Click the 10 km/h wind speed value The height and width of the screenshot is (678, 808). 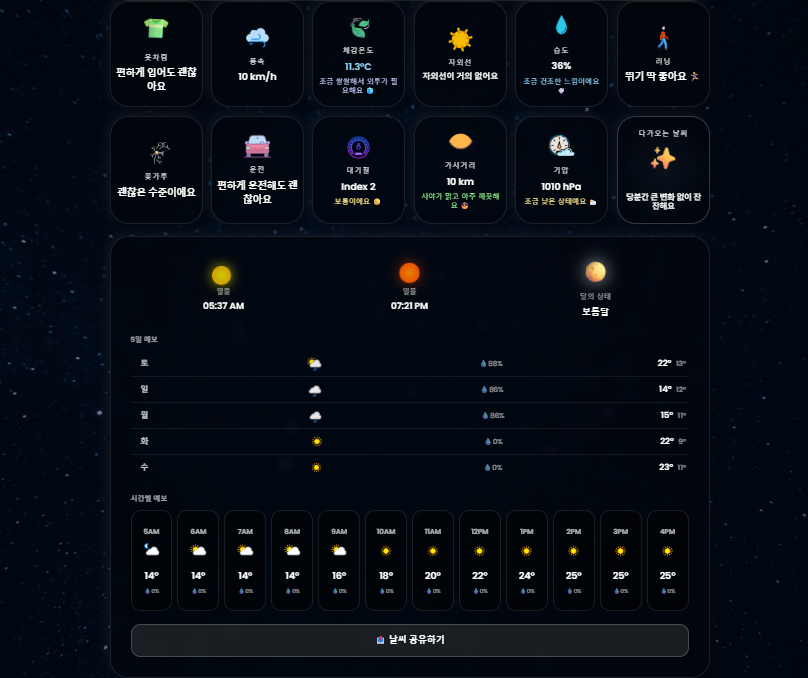click(x=257, y=76)
